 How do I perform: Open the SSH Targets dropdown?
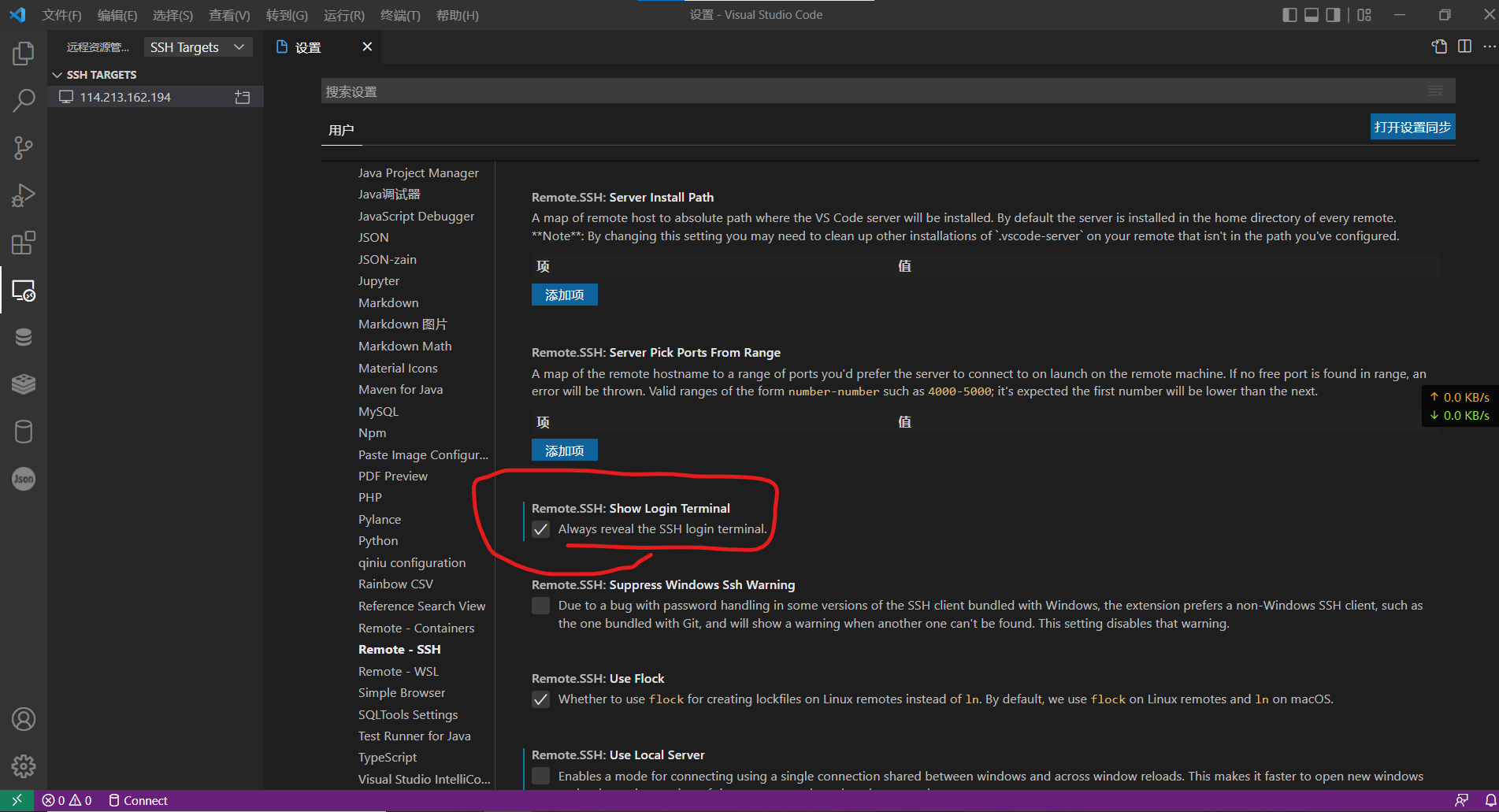click(199, 47)
